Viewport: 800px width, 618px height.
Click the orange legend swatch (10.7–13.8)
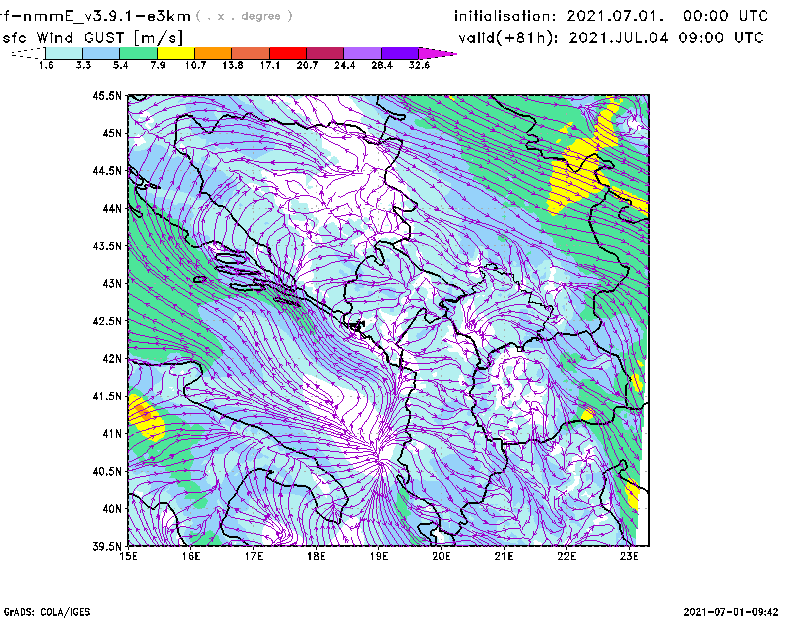(213, 53)
